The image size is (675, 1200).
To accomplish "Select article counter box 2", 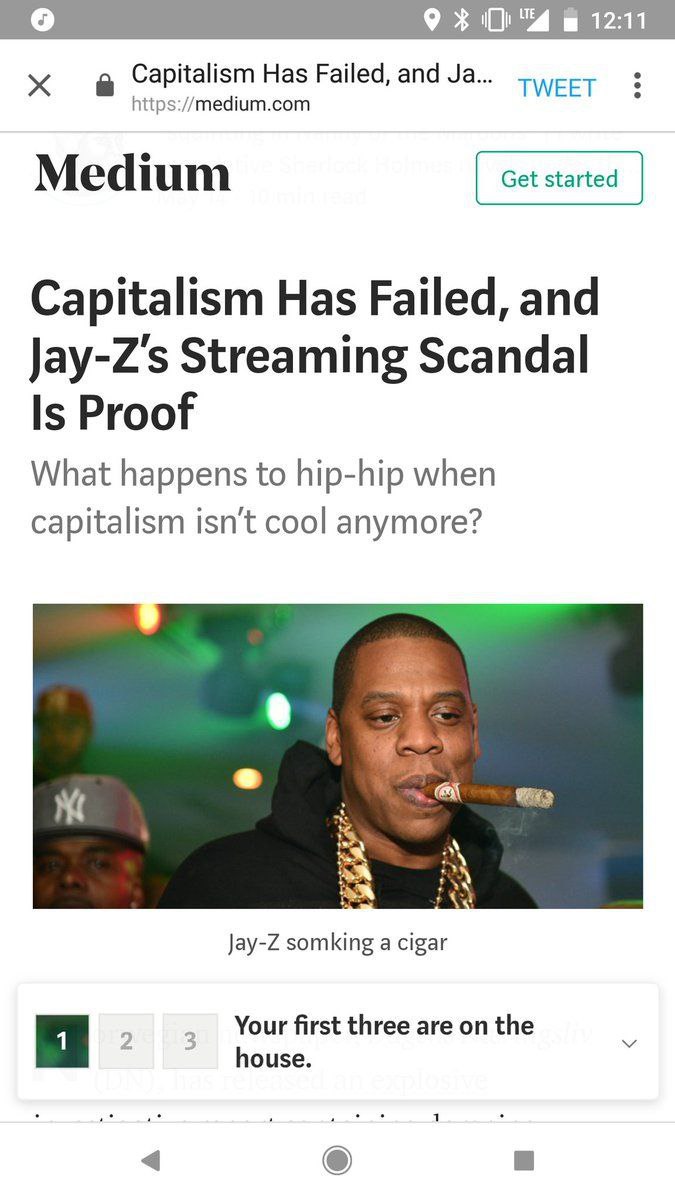I will click(125, 1041).
